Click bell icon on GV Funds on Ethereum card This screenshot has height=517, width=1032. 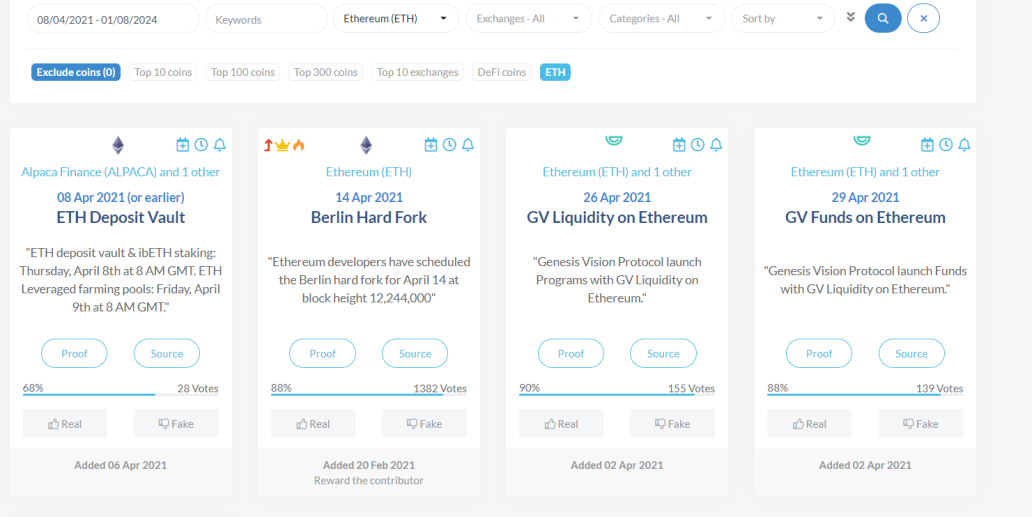click(964, 145)
